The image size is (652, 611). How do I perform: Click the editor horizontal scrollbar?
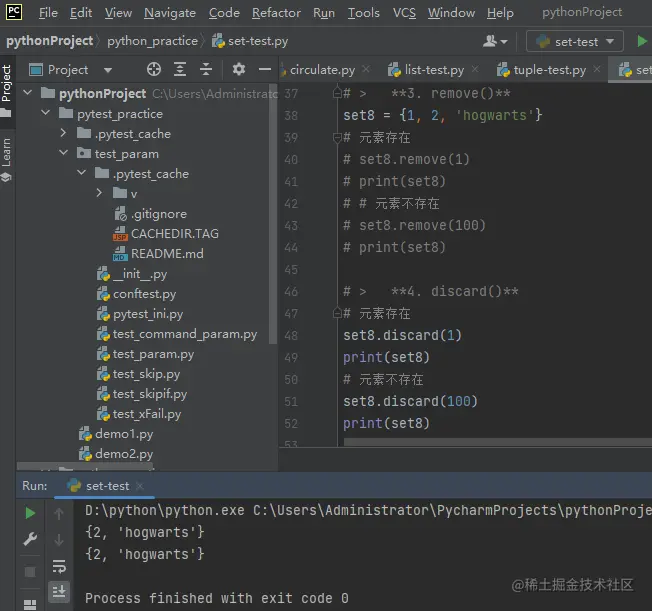click(x=497, y=442)
